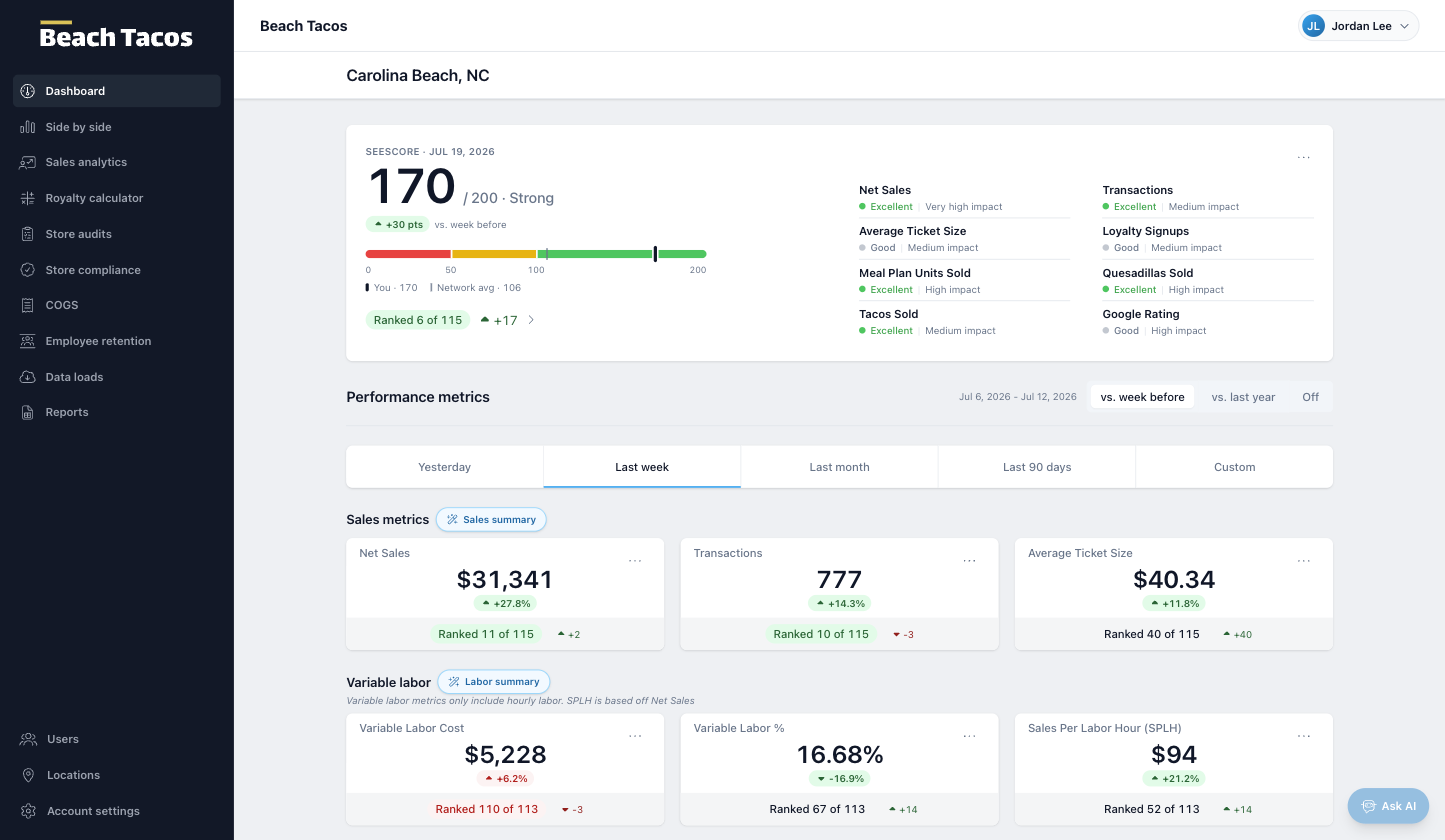The height and width of the screenshot is (840, 1445).
Task: Click the Store audits clipboard icon
Action: coord(28,234)
